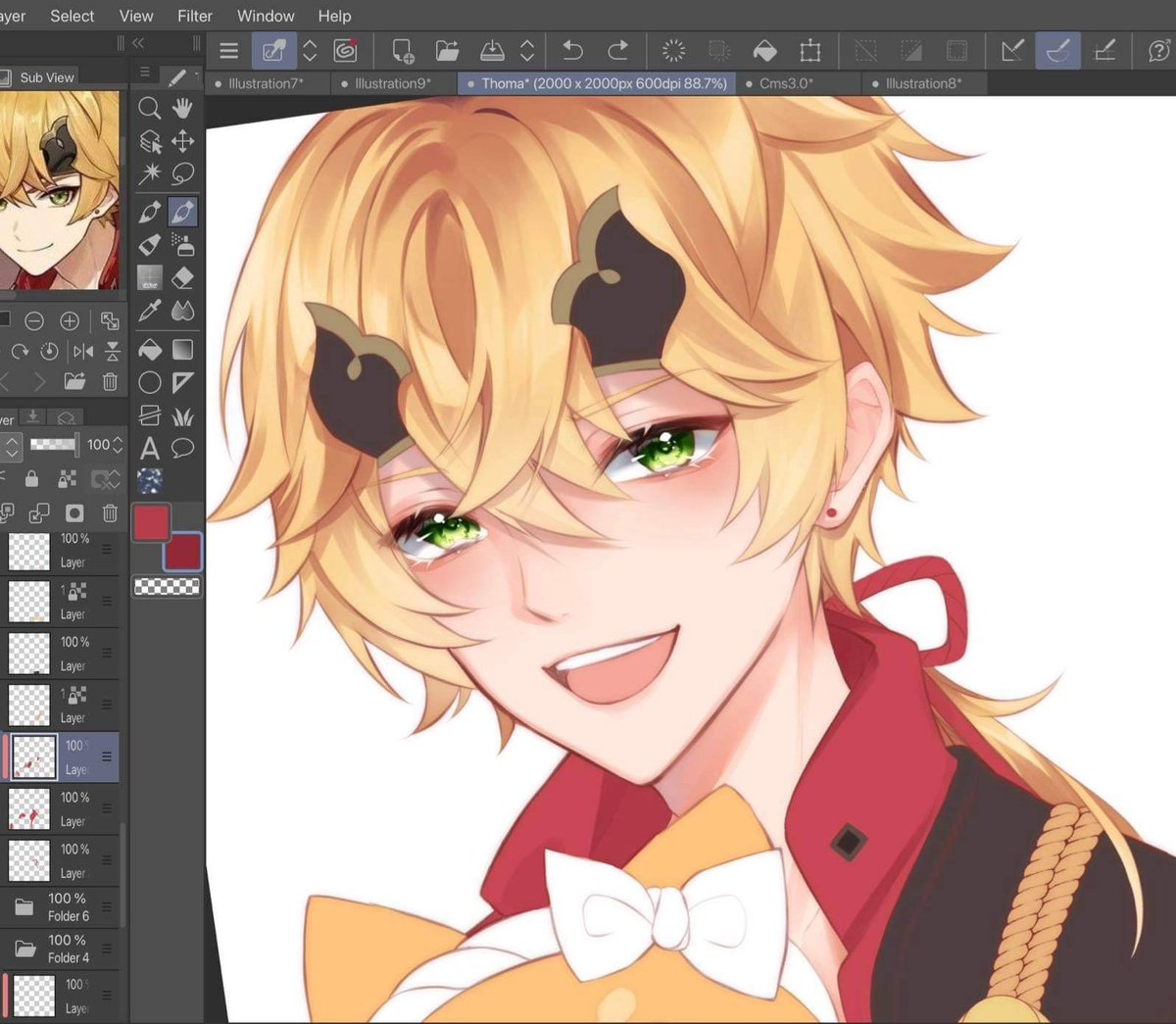Select the Brush tool

[x=149, y=244]
